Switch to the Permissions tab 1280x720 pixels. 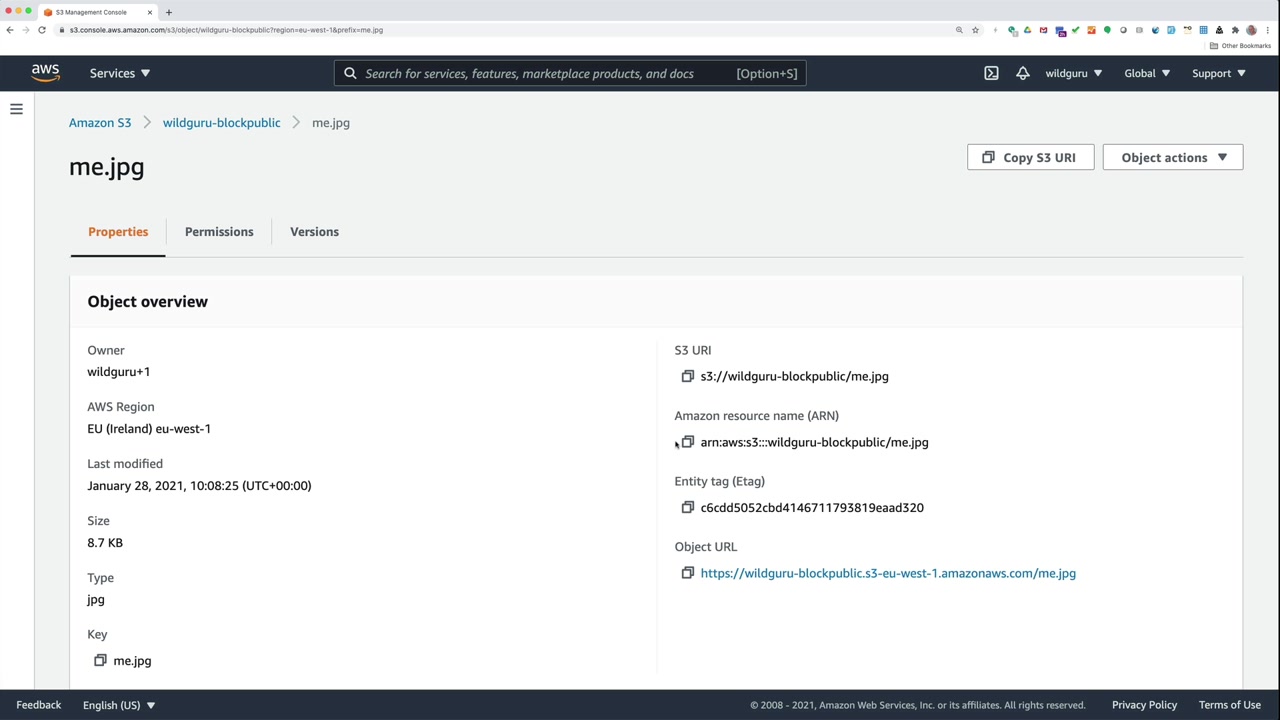click(x=219, y=232)
